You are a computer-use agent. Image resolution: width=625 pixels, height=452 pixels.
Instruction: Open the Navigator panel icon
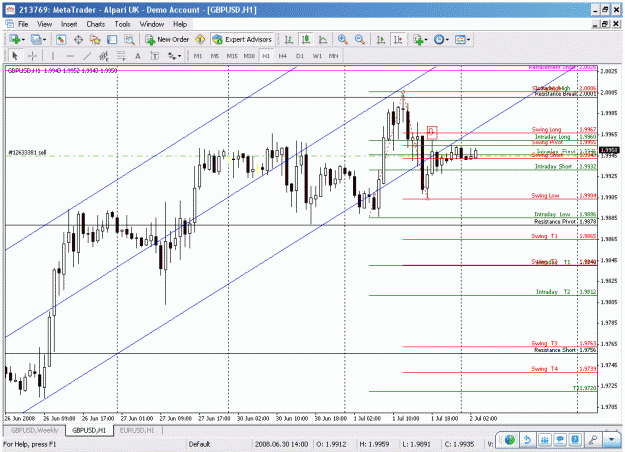pos(95,39)
